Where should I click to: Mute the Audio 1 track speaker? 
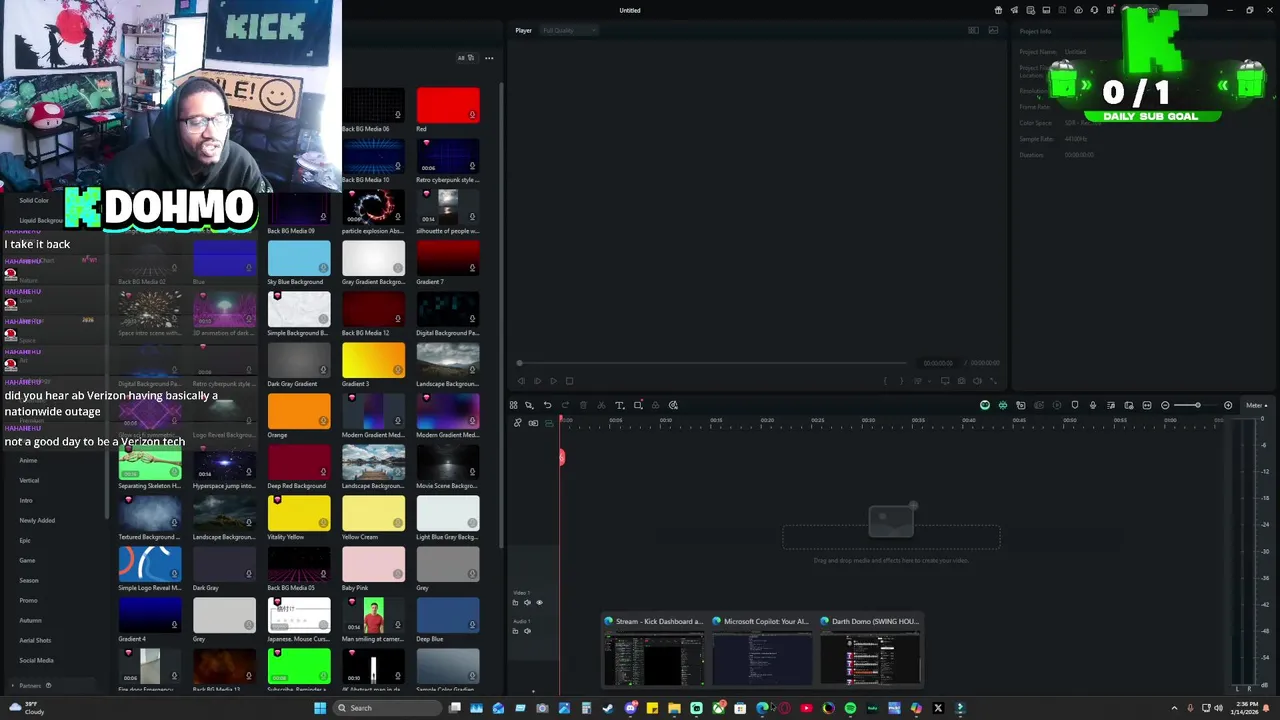tap(527, 631)
